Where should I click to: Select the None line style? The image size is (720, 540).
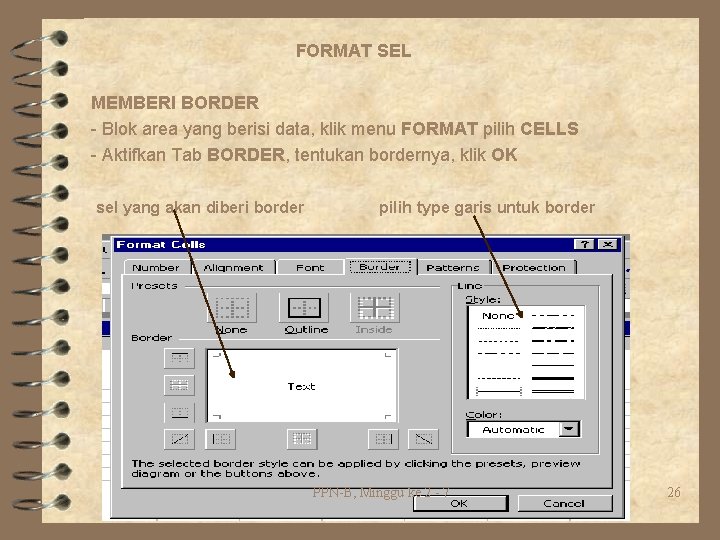click(x=498, y=316)
